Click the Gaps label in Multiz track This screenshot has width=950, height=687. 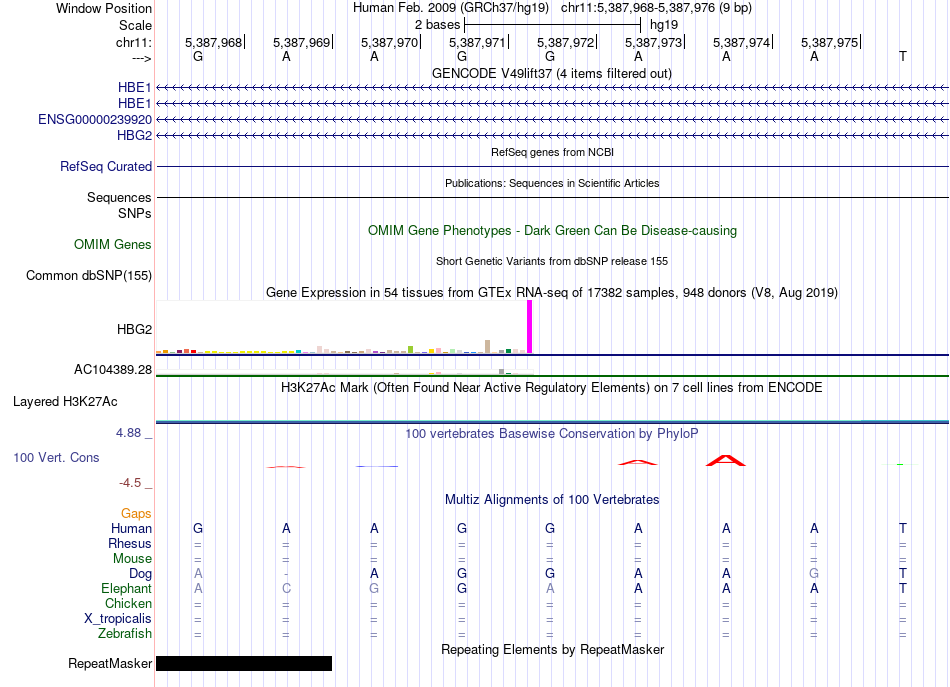pos(136,513)
